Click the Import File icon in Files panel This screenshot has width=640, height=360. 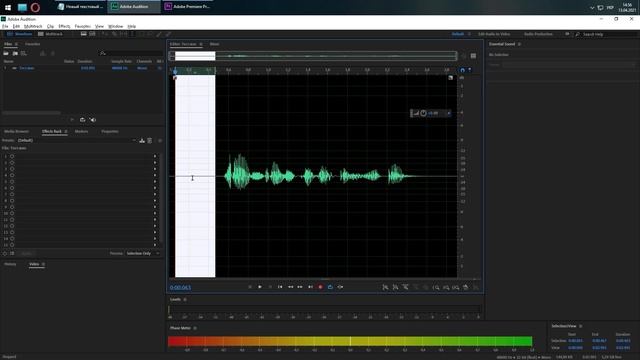pyautogui.click(x=15, y=53)
